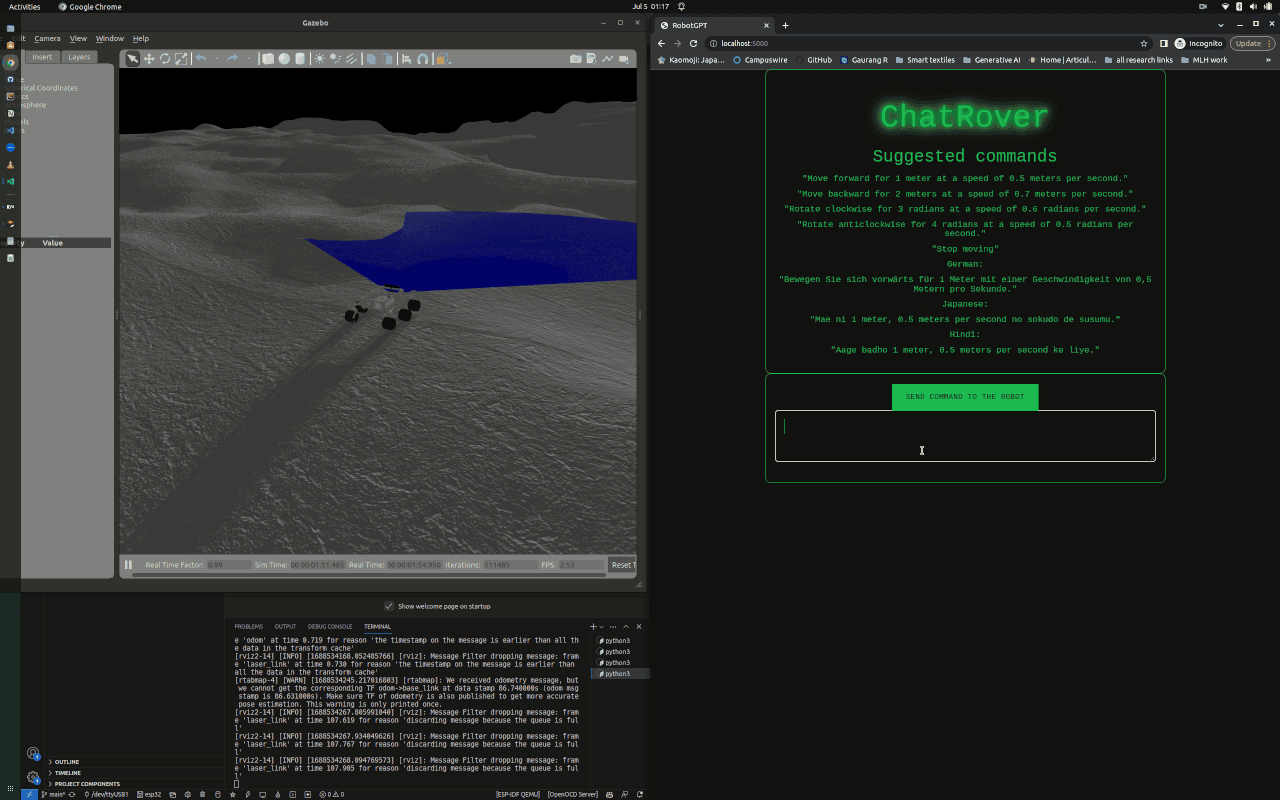Open the Gazebo Camera menu
This screenshot has height=800, width=1280.
47,38
